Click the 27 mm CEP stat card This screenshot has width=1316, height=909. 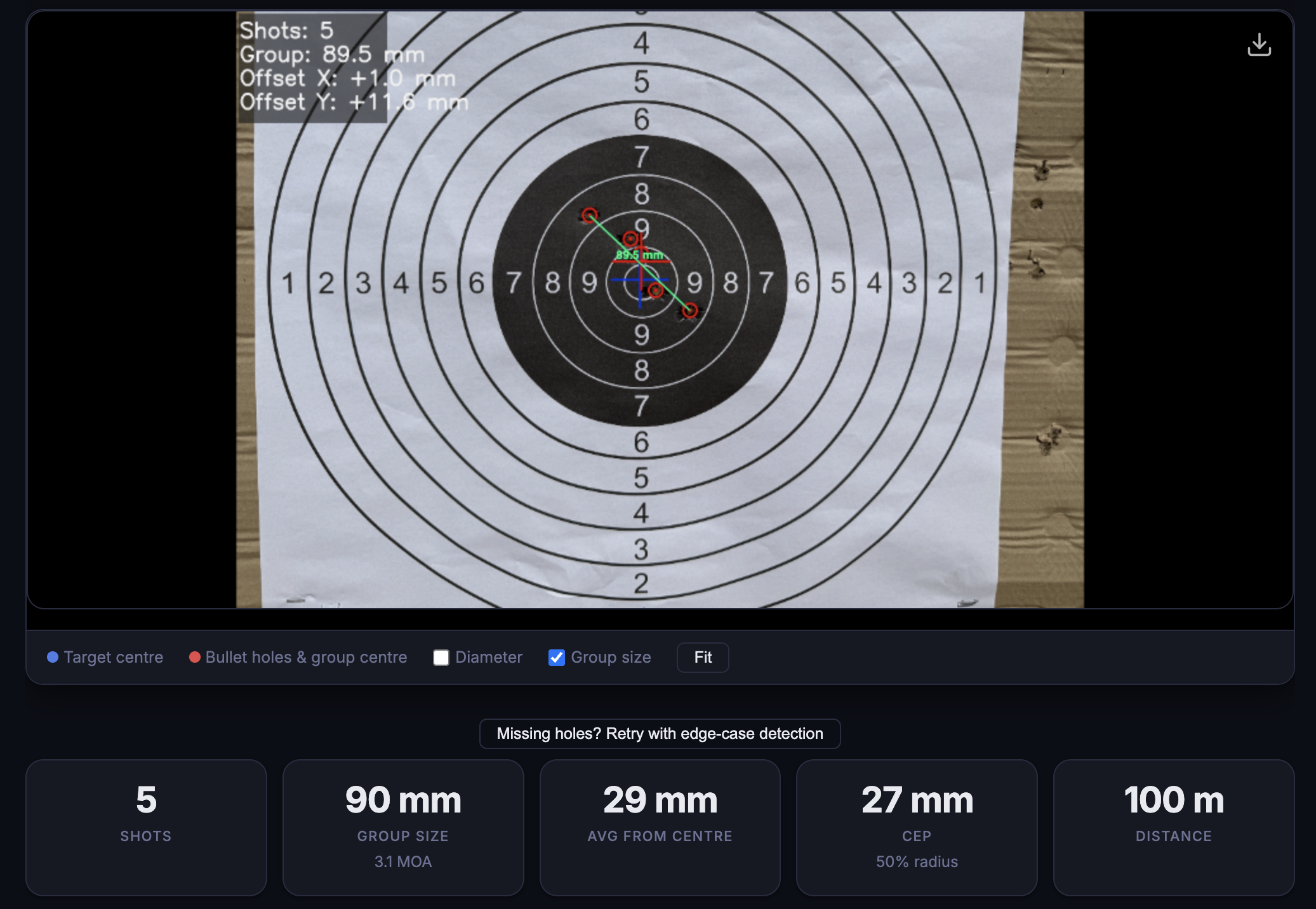[x=916, y=827]
